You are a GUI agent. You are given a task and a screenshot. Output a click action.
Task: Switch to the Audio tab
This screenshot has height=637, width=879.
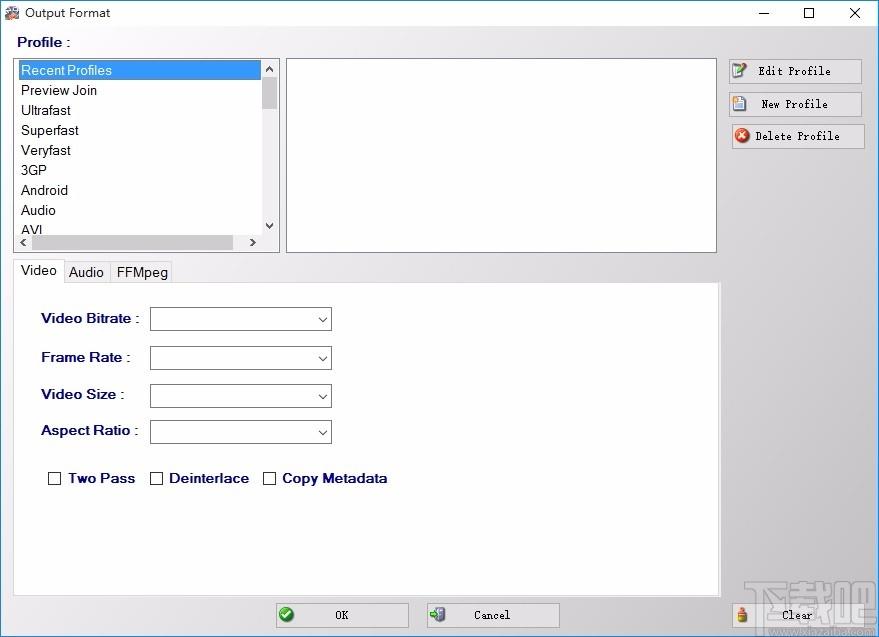[x=86, y=273]
